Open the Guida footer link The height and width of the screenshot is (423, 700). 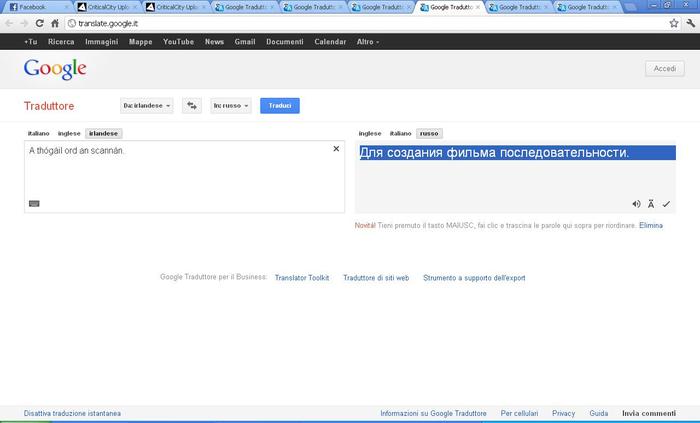tap(599, 413)
